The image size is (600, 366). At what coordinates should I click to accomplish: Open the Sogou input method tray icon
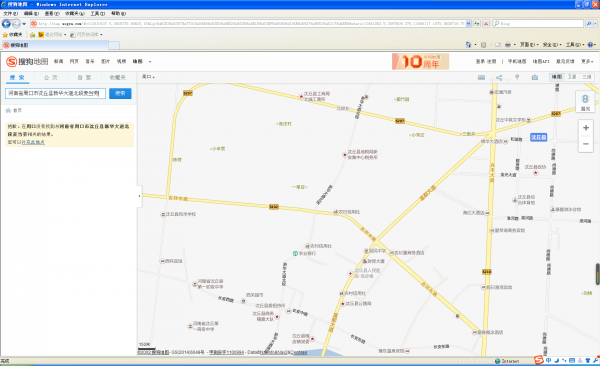(539, 360)
